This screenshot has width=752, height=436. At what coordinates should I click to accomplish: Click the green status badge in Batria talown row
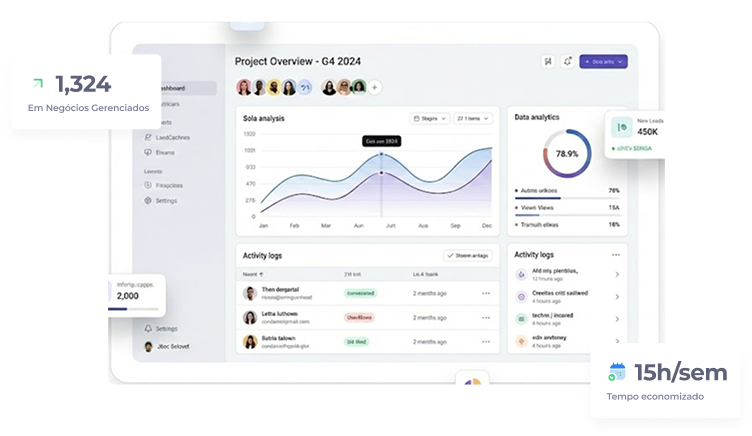tap(356, 342)
